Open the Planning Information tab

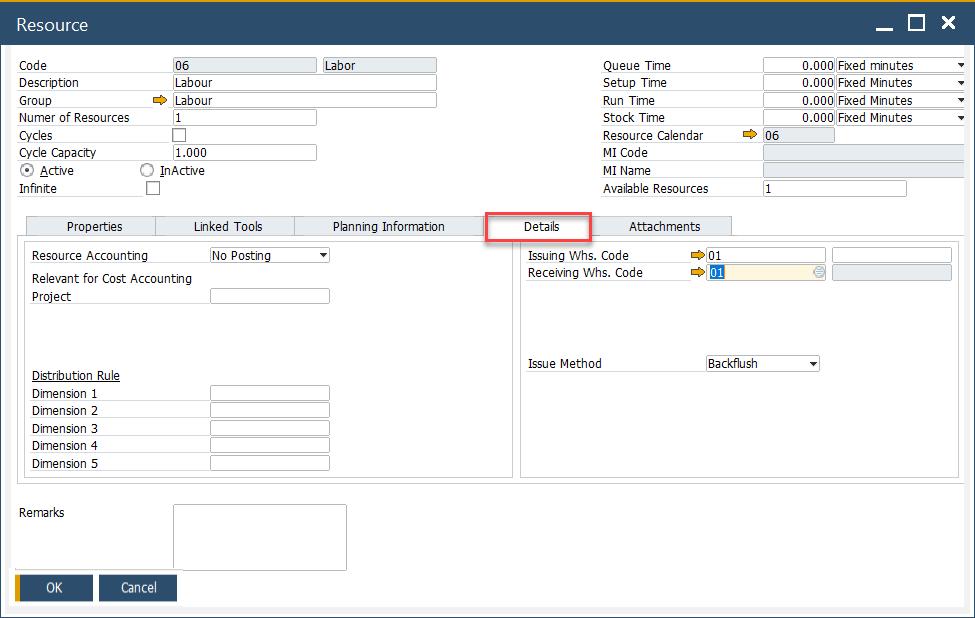pos(388,226)
